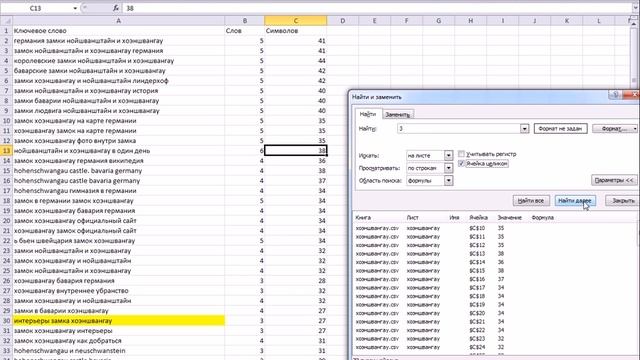
Task: Select row 30 header
Action: coord(6,321)
